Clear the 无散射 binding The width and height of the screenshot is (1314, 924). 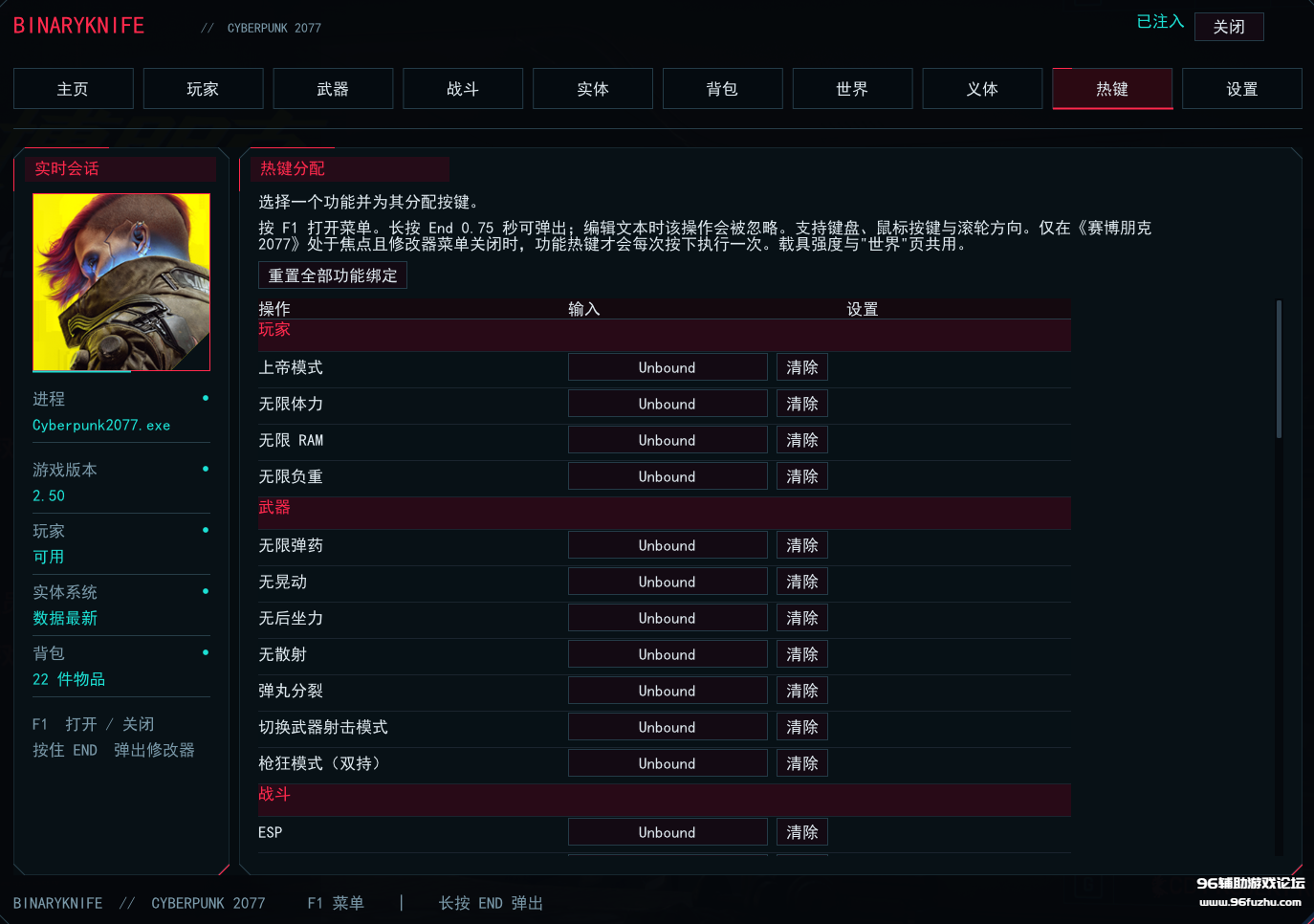pyautogui.click(x=802, y=654)
